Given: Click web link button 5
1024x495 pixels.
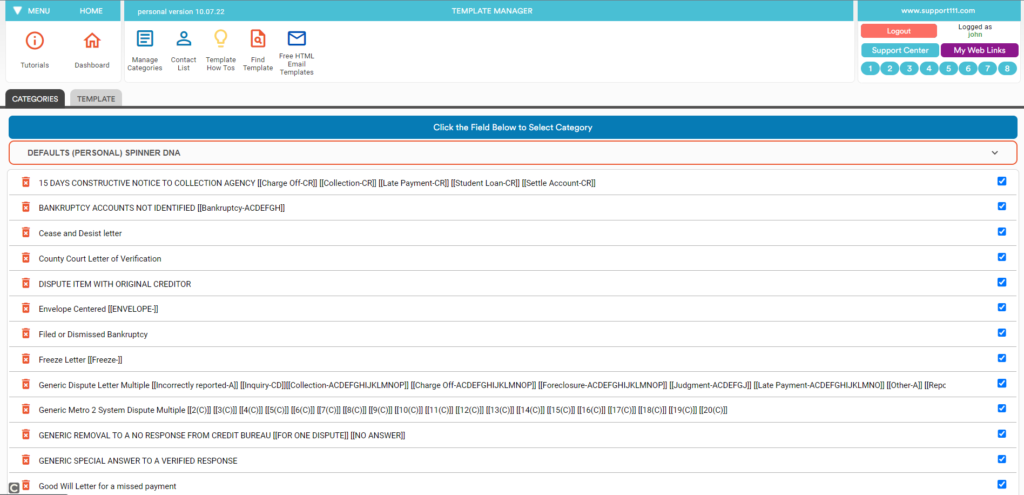Looking at the screenshot, I should click(948, 69).
